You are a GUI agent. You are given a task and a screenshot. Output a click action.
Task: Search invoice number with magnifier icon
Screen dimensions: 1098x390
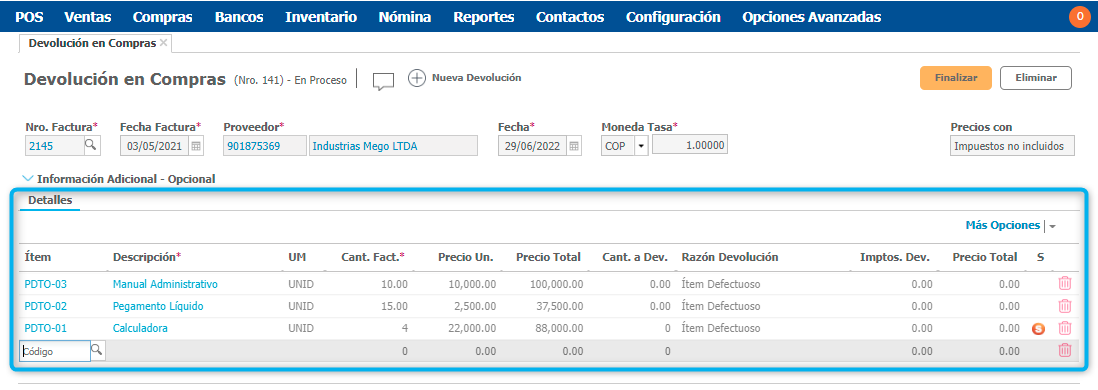pyautogui.click(x=92, y=146)
